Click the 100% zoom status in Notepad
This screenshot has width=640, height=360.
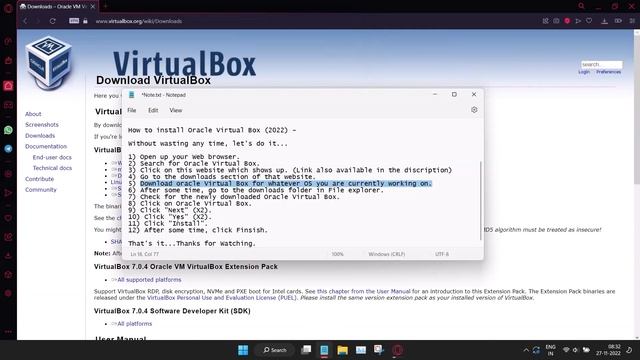click(337, 254)
